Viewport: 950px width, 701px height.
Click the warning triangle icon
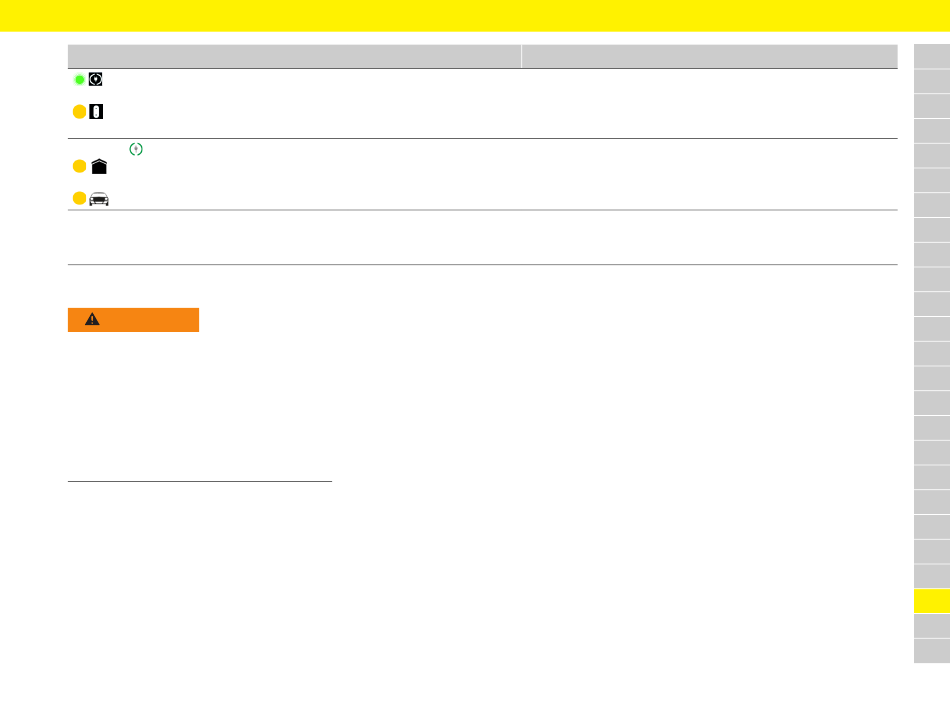(x=92, y=319)
